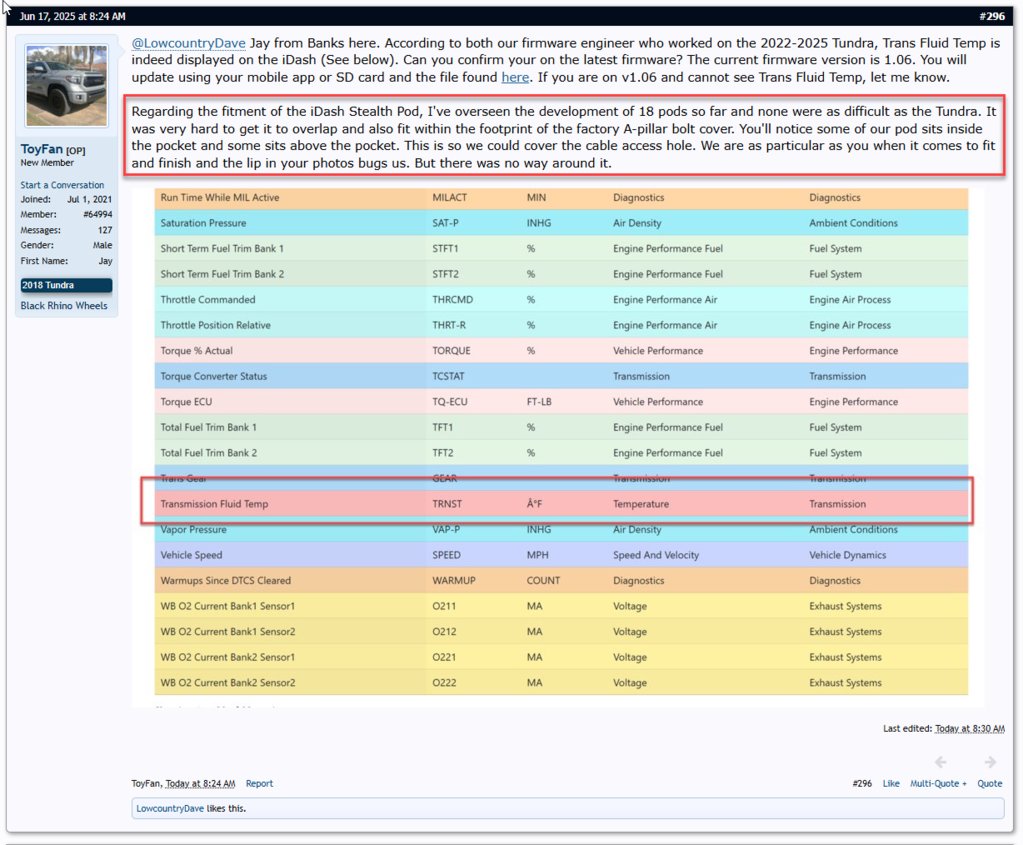The image size is (1023, 845).
Task: Click the Joined date Jul 1, 2021
Action: (89, 199)
